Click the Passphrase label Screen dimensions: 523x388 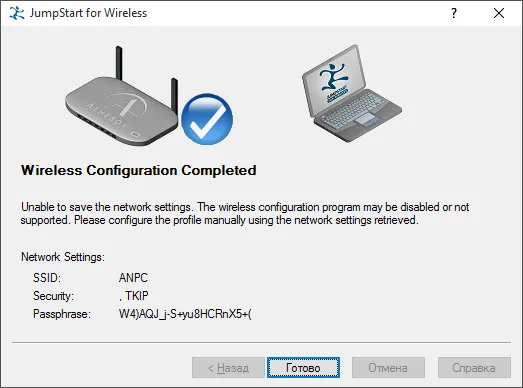[x=62, y=314]
